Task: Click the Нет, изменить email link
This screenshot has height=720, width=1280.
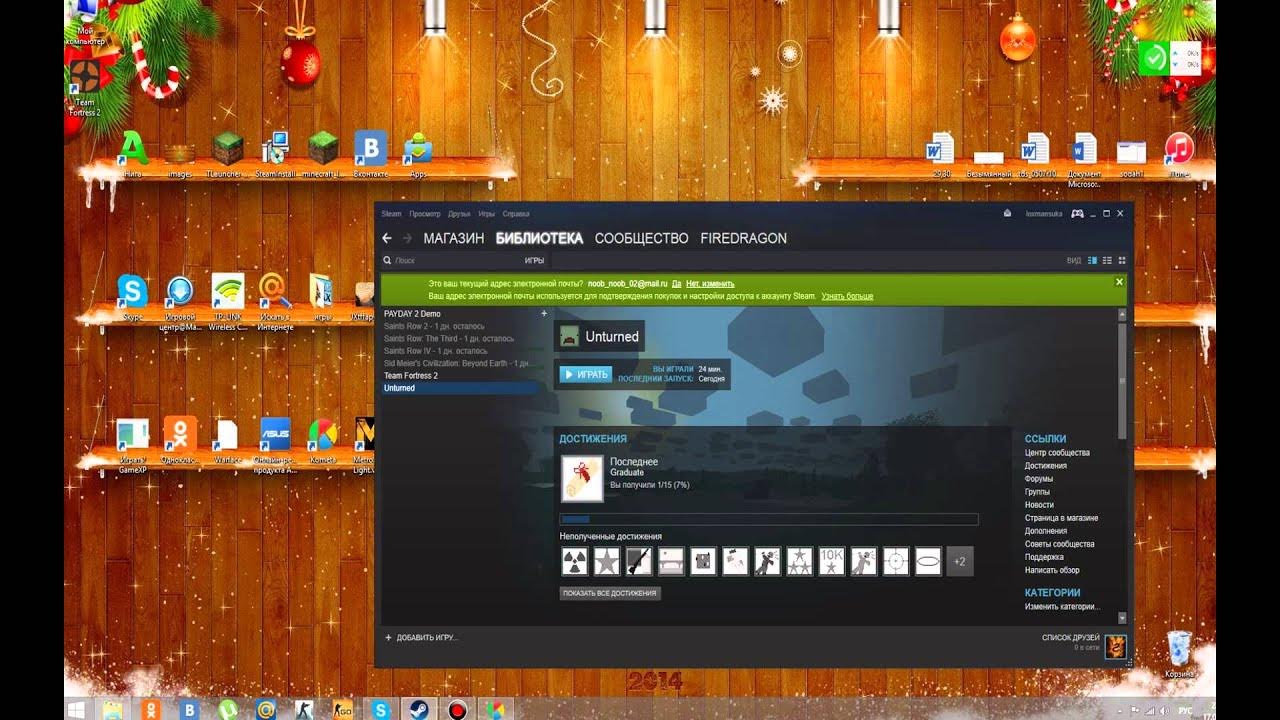Action: [x=710, y=284]
